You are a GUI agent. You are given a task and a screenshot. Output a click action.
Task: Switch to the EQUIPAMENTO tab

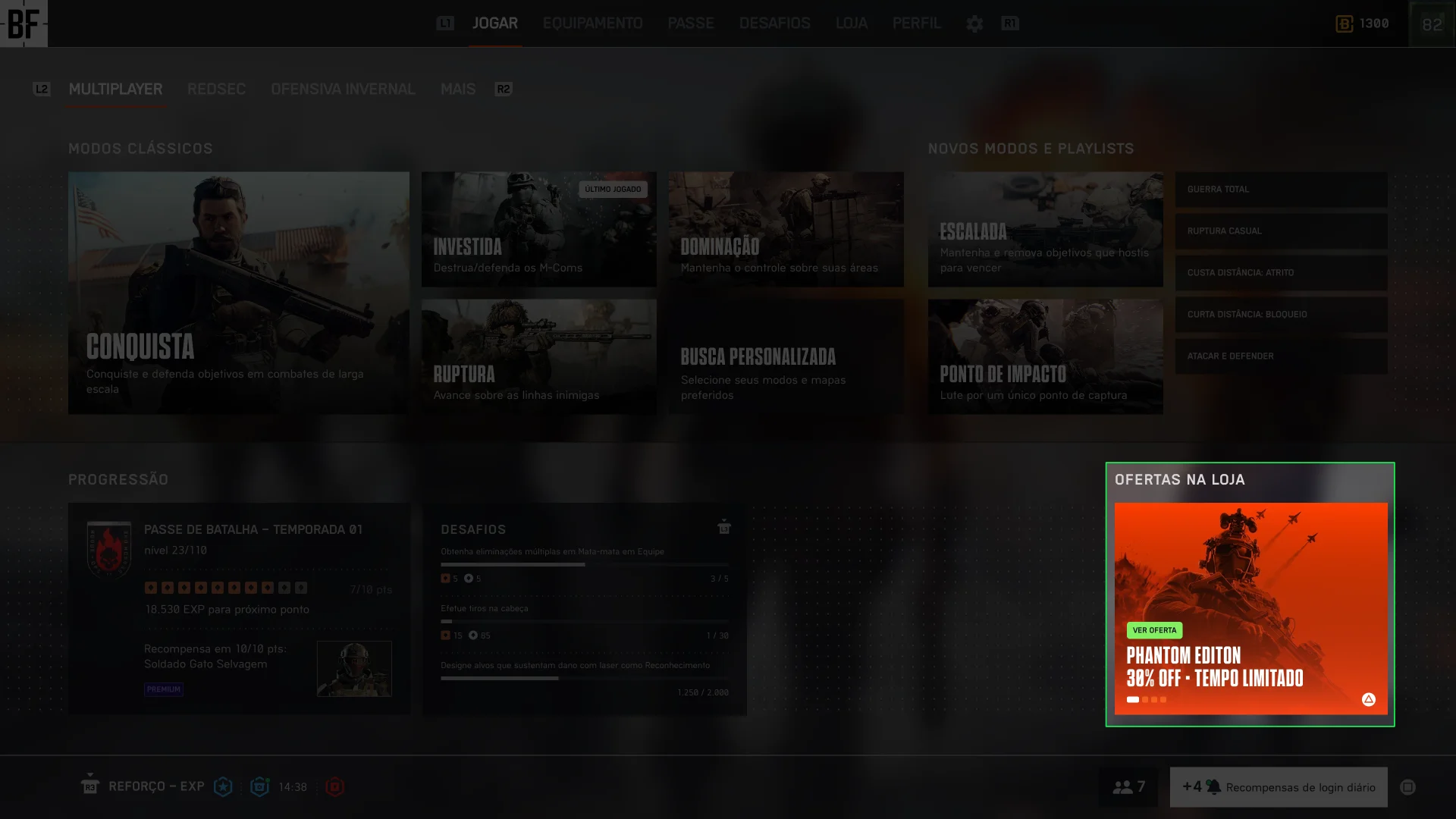(x=592, y=24)
